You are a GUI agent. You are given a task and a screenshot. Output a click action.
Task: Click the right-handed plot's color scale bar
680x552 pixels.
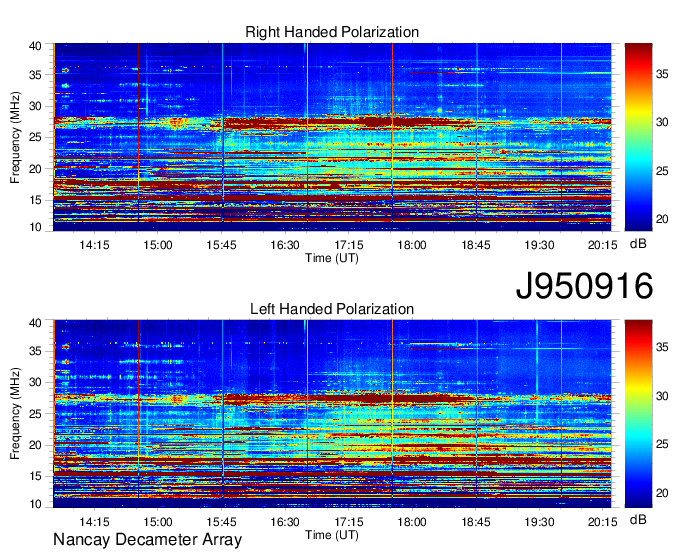[638, 137]
